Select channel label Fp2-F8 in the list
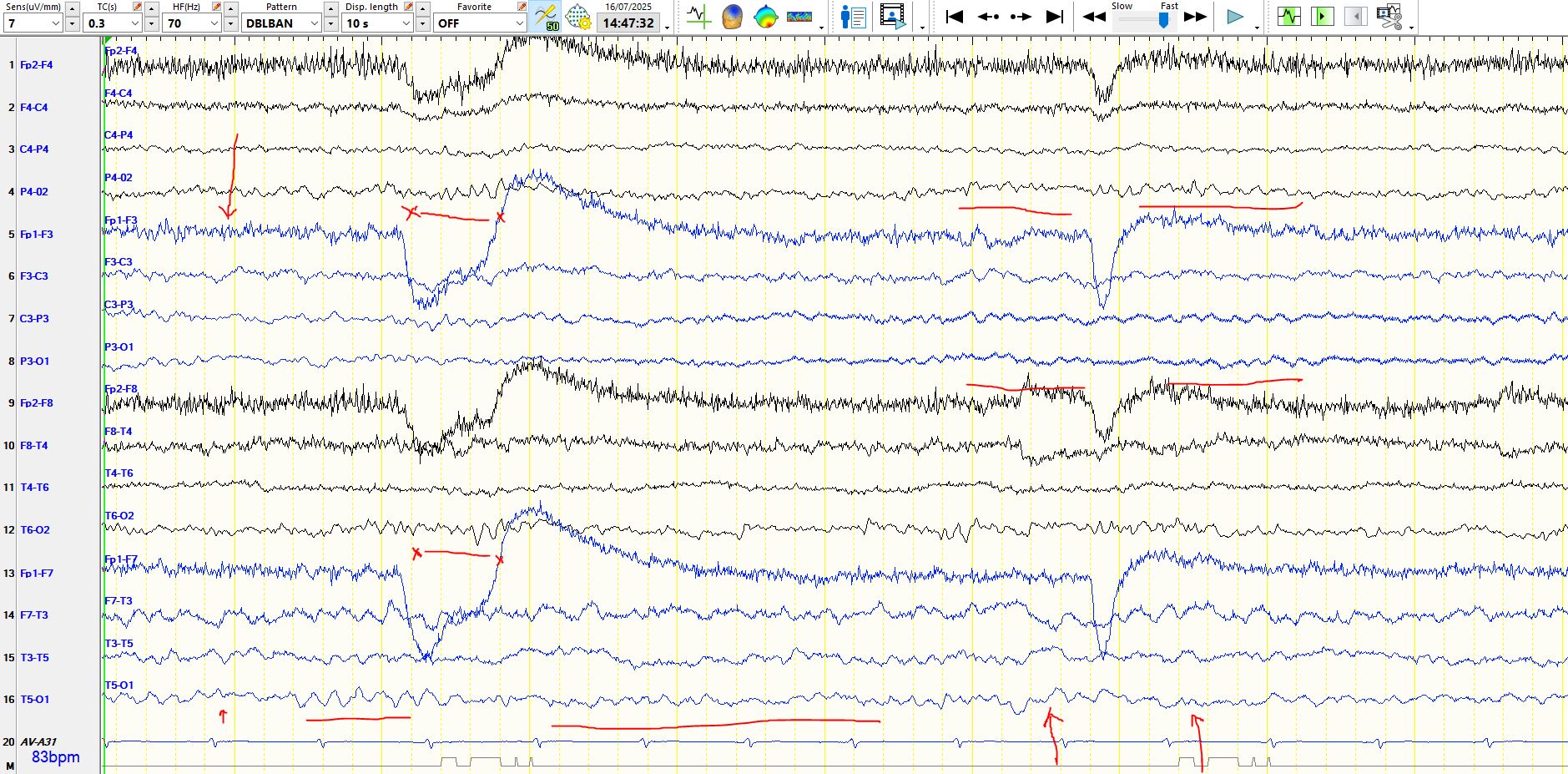This screenshot has width=1568, height=774. coord(36,402)
